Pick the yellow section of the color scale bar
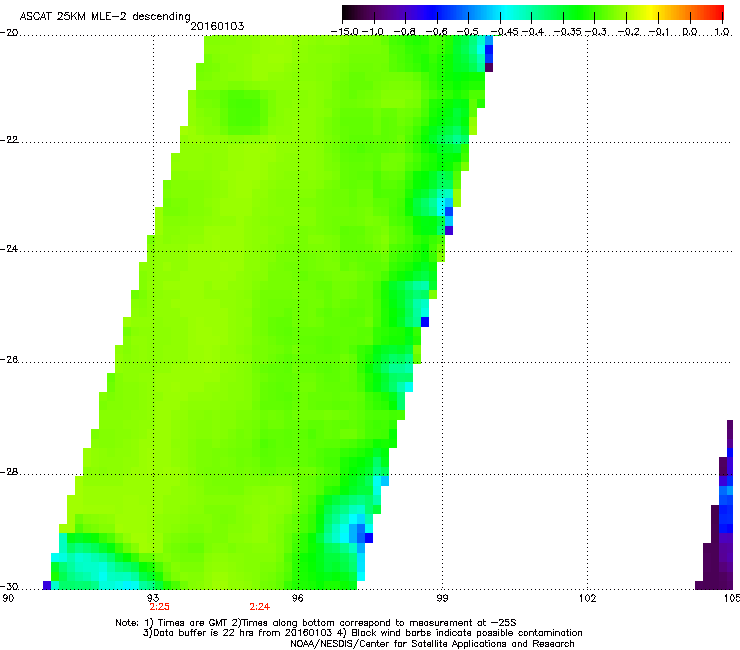The width and height of the screenshot is (740, 650). pos(651,13)
